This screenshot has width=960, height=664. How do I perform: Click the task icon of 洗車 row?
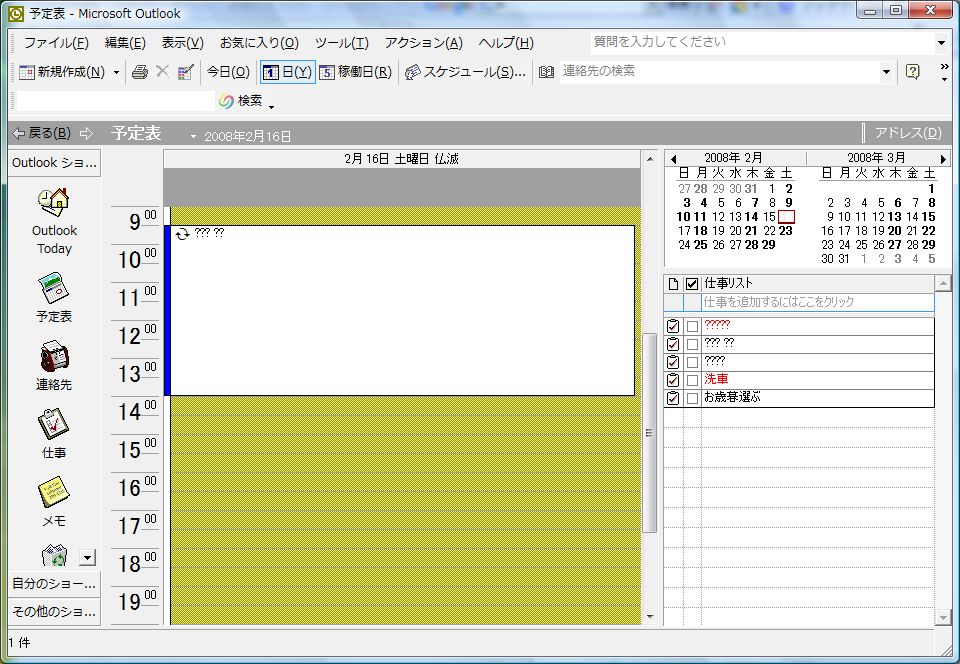point(673,380)
